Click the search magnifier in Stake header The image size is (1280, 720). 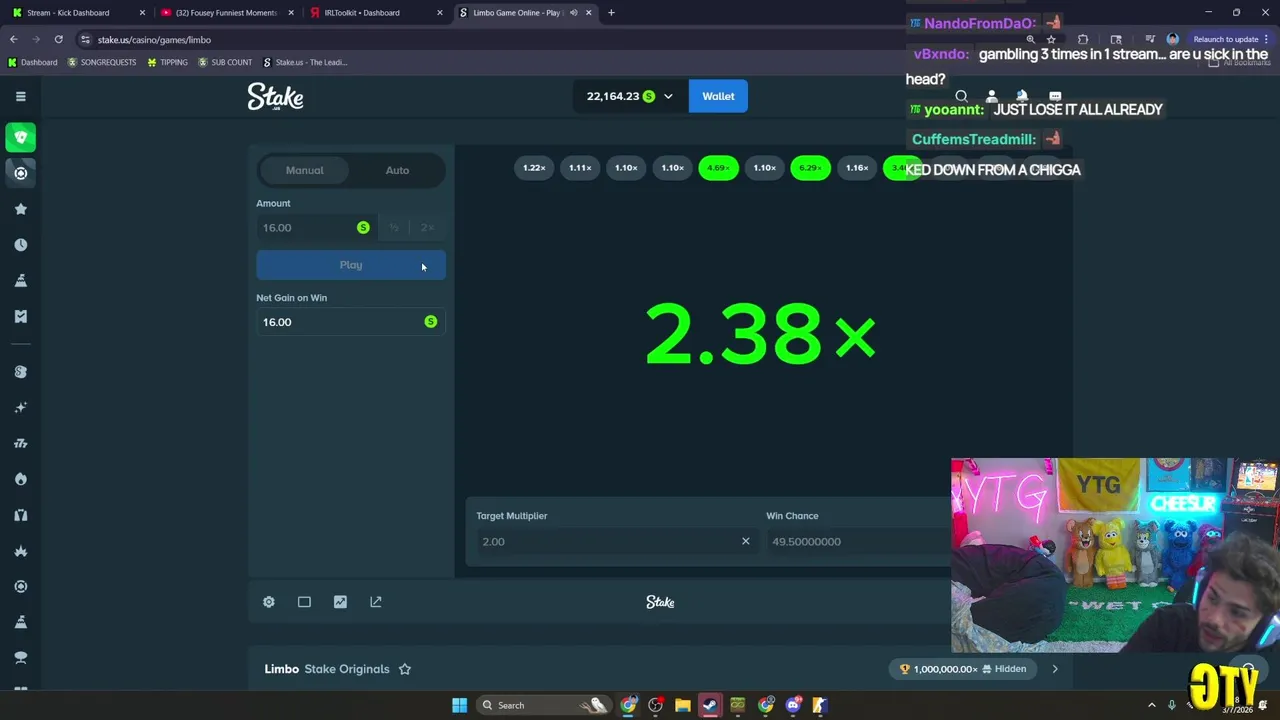coord(961,97)
